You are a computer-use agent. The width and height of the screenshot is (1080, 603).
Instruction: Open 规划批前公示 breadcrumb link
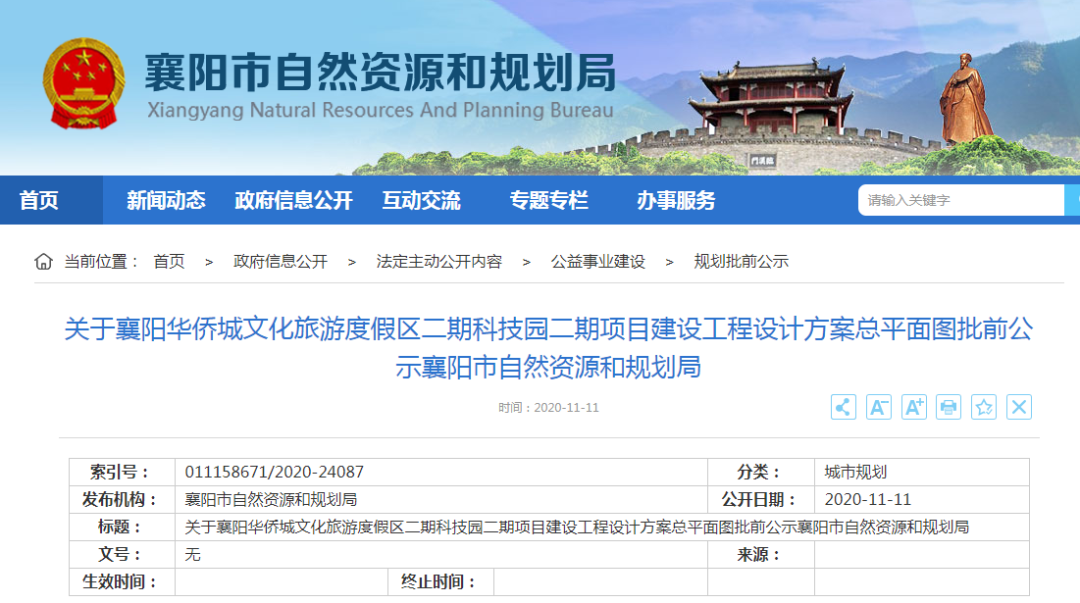coord(741,262)
